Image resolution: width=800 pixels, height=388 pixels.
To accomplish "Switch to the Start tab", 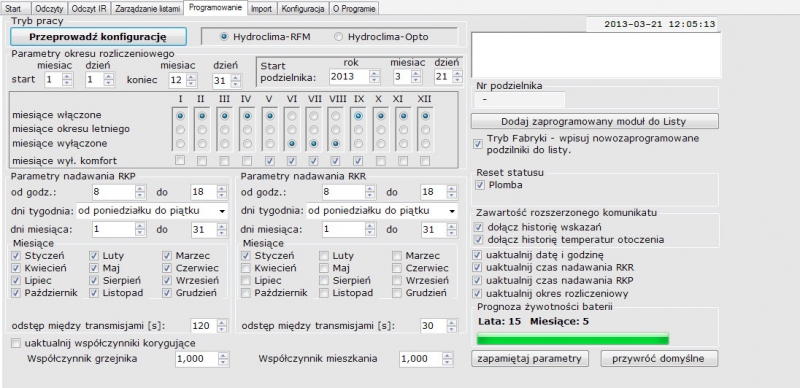I will point(14,9).
